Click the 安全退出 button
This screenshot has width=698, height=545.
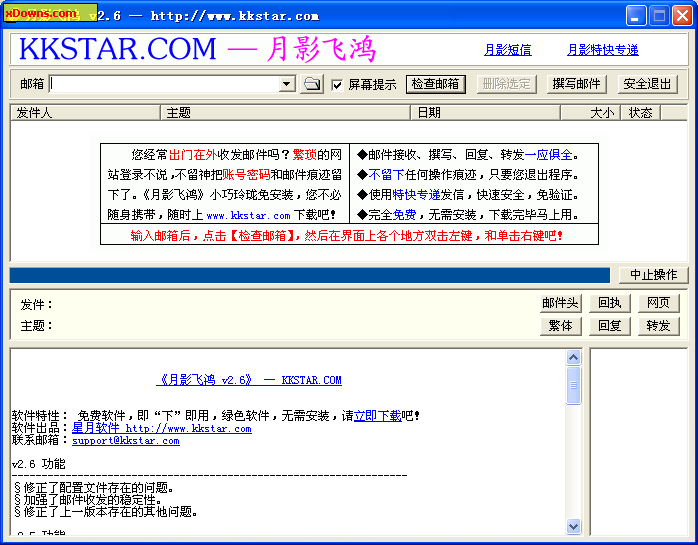[x=647, y=84]
